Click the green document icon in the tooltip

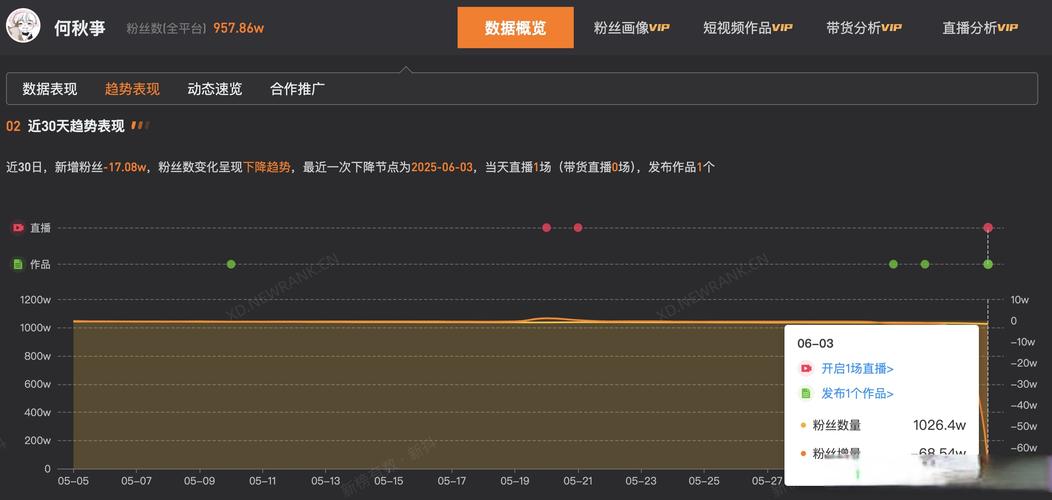point(806,394)
